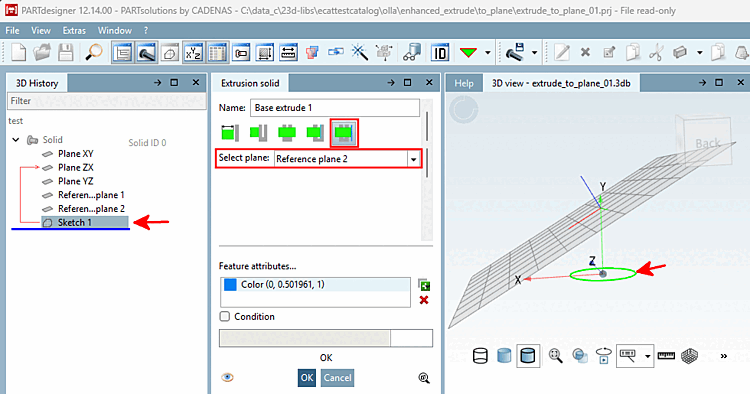Select the extrude-to-plane mode icon highlighted in red
This screenshot has width=750, height=394.
tap(344, 132)
